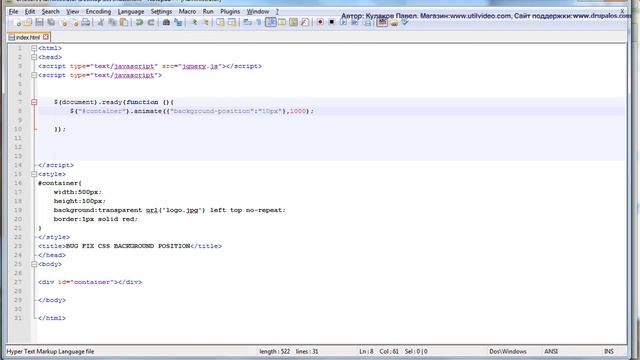Image resolution: width=640 pixels, height=360 pixels.
Task: Toggle show all characters paragraph icon
Action: 259,22
